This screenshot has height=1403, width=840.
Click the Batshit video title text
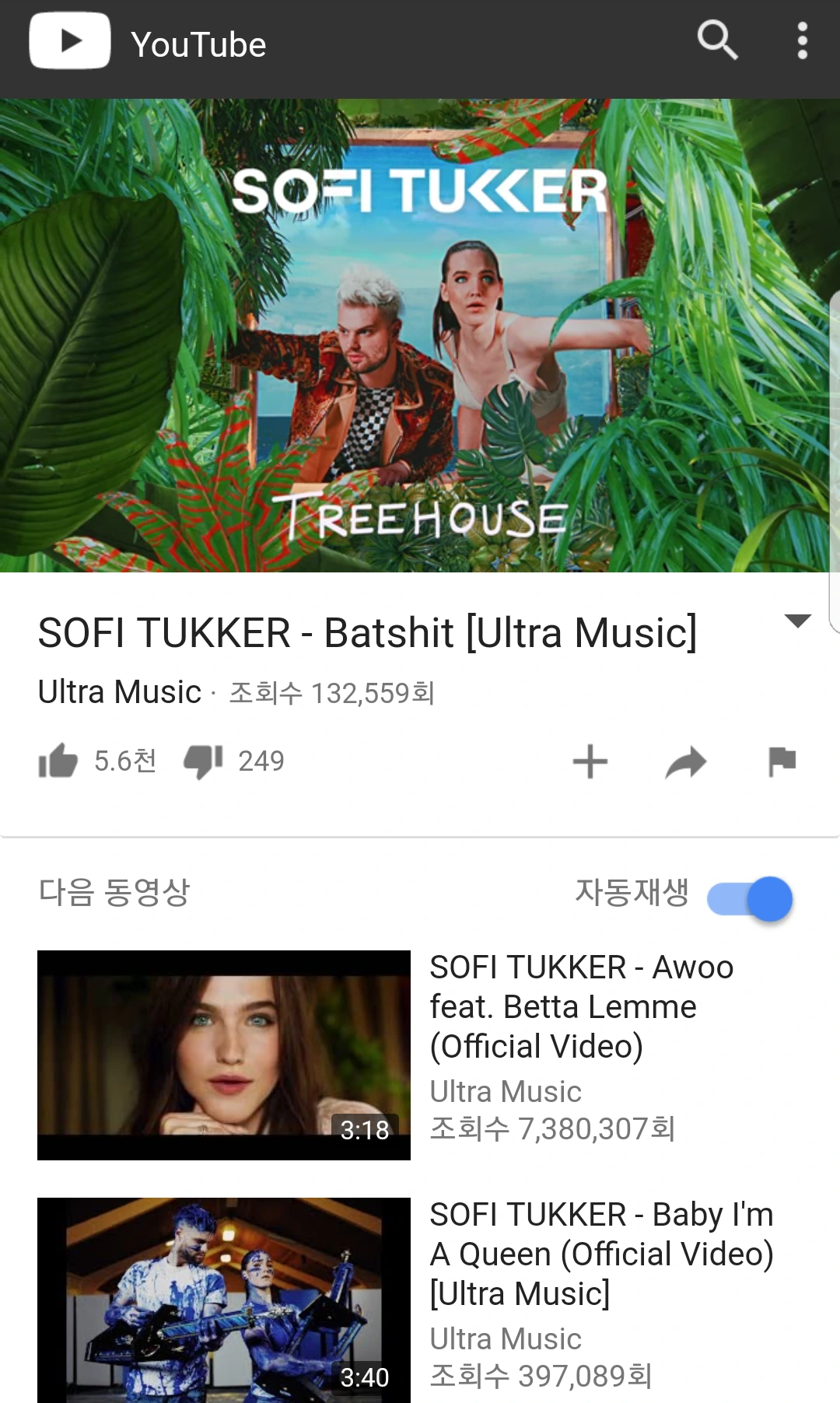367,632
